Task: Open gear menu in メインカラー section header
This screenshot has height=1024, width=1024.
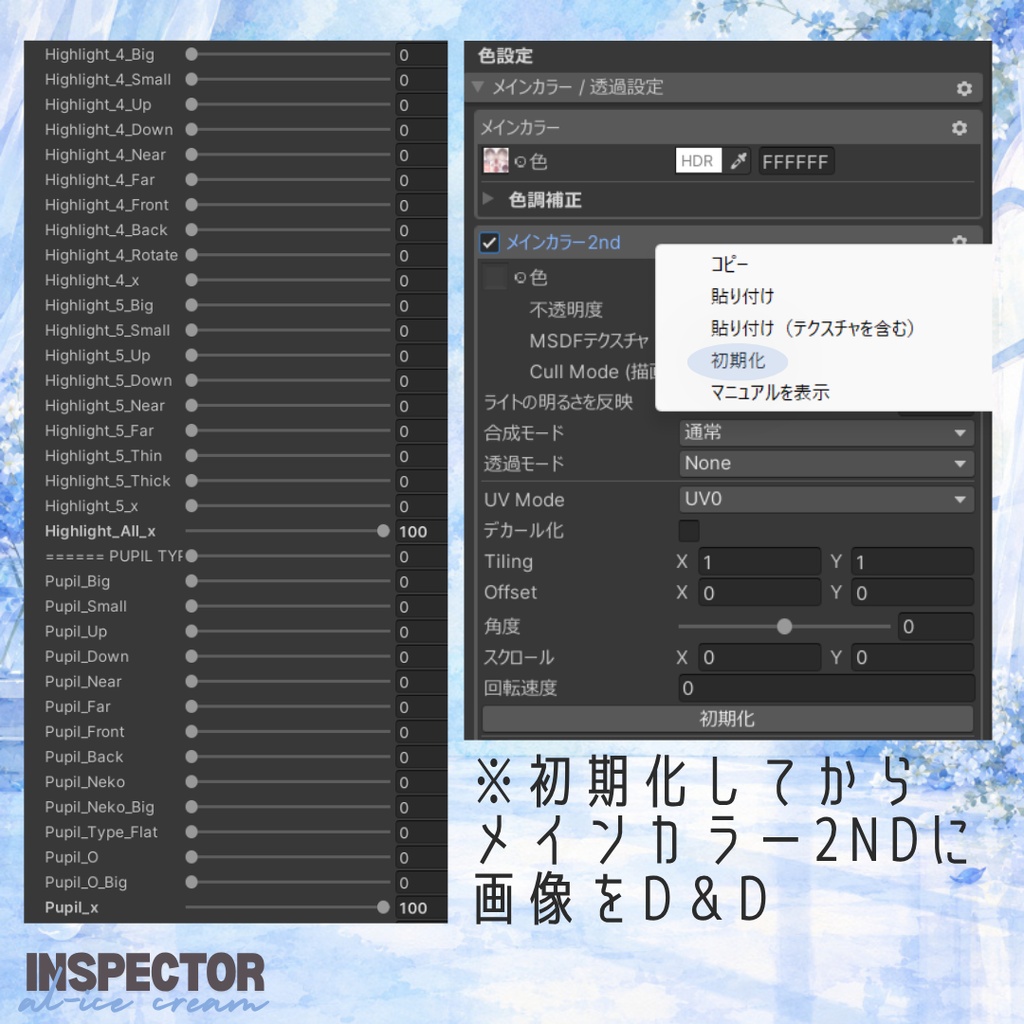Action: (x=959, y=128)
